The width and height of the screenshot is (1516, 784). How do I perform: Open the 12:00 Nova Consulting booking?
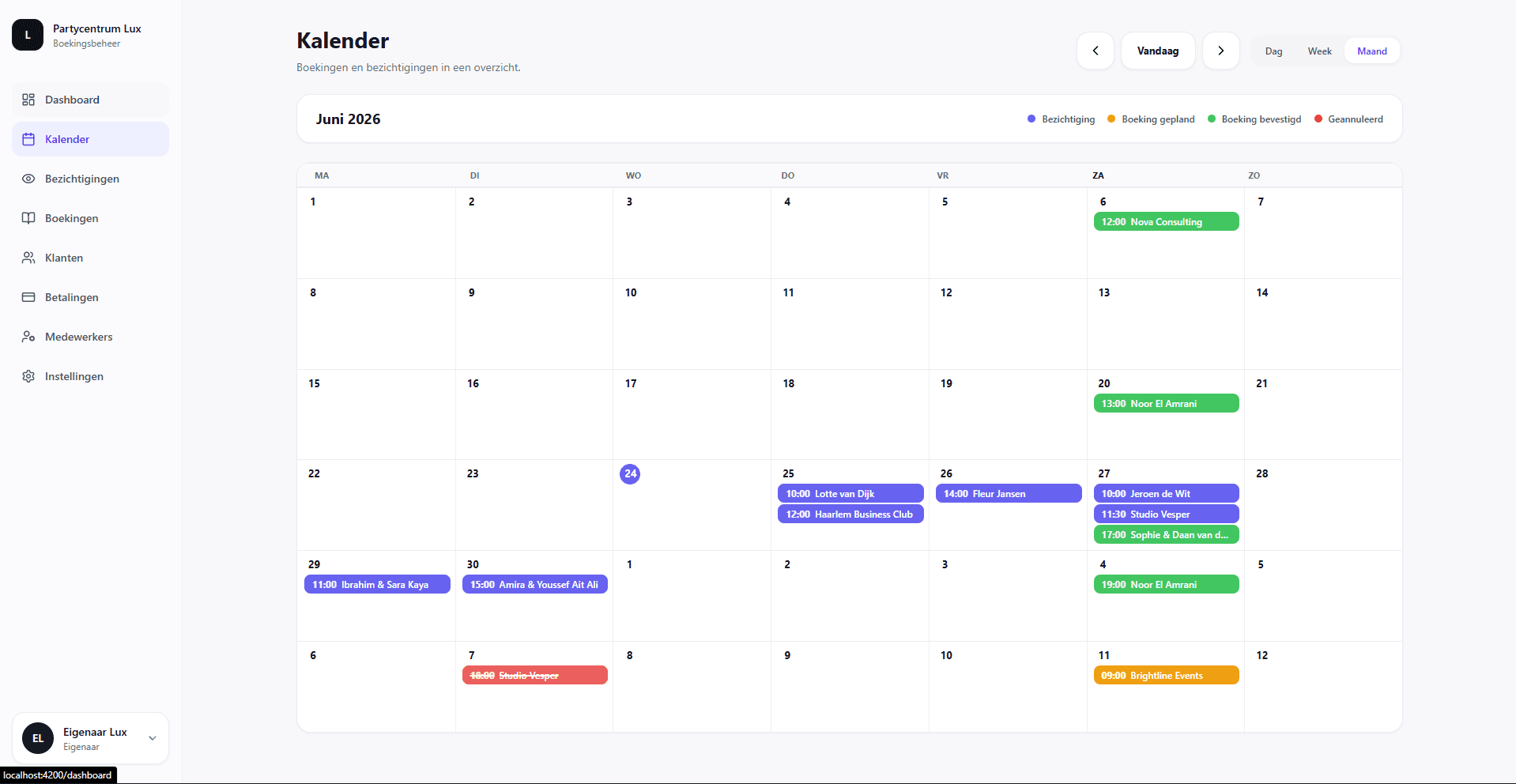[x=1166, y=221]
